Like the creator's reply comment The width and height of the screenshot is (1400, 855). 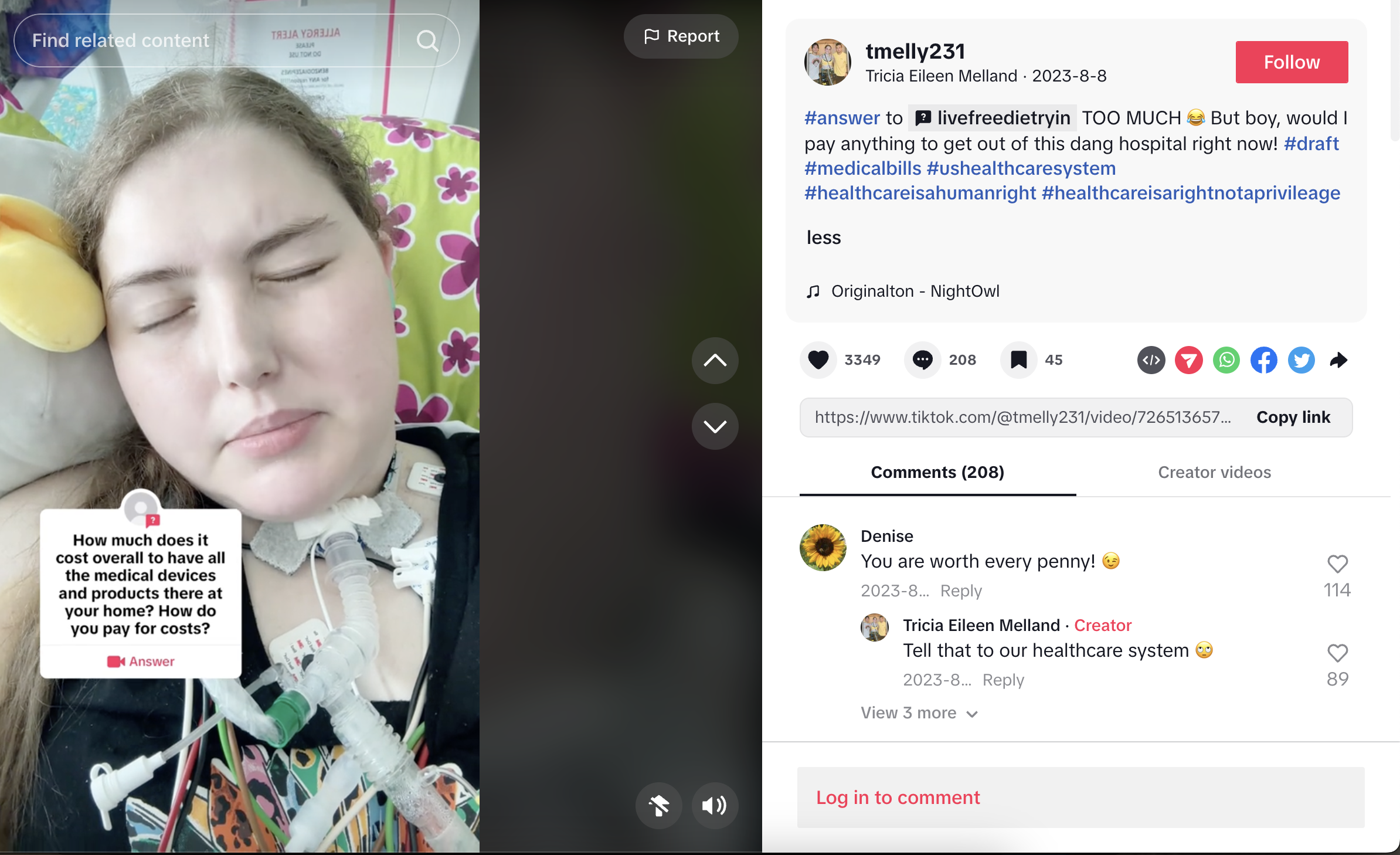click(1337, 653)
